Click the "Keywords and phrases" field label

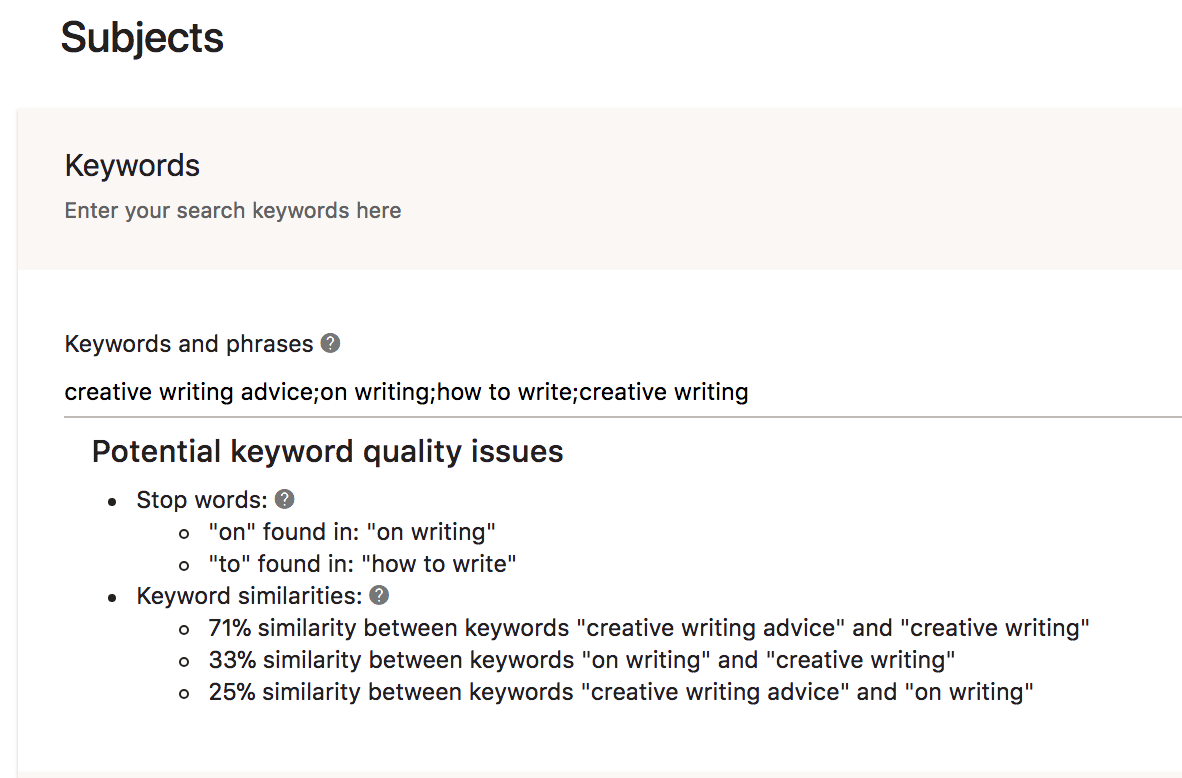189,344
